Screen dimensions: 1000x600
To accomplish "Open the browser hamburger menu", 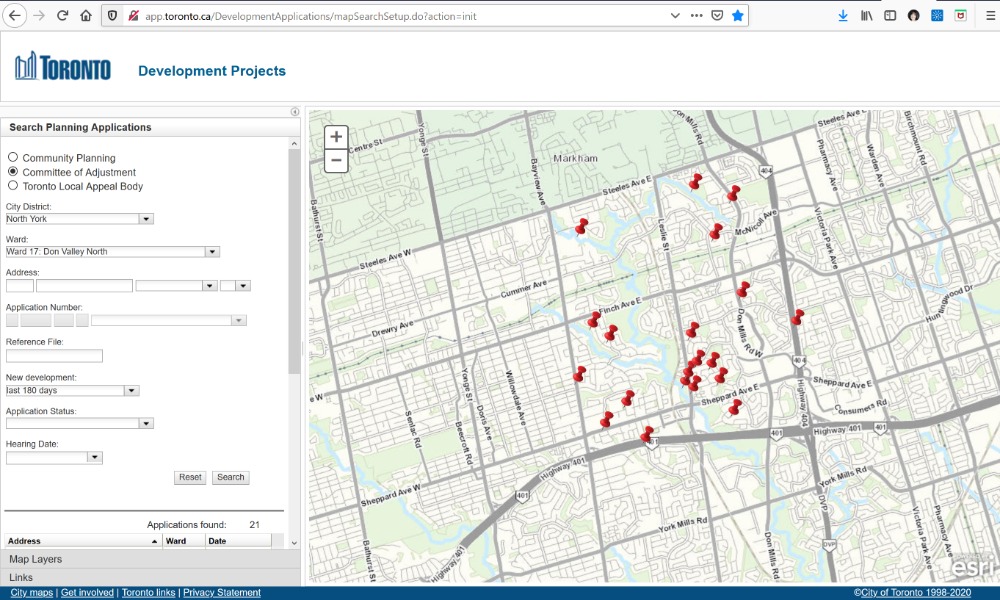I will [990, 16].
